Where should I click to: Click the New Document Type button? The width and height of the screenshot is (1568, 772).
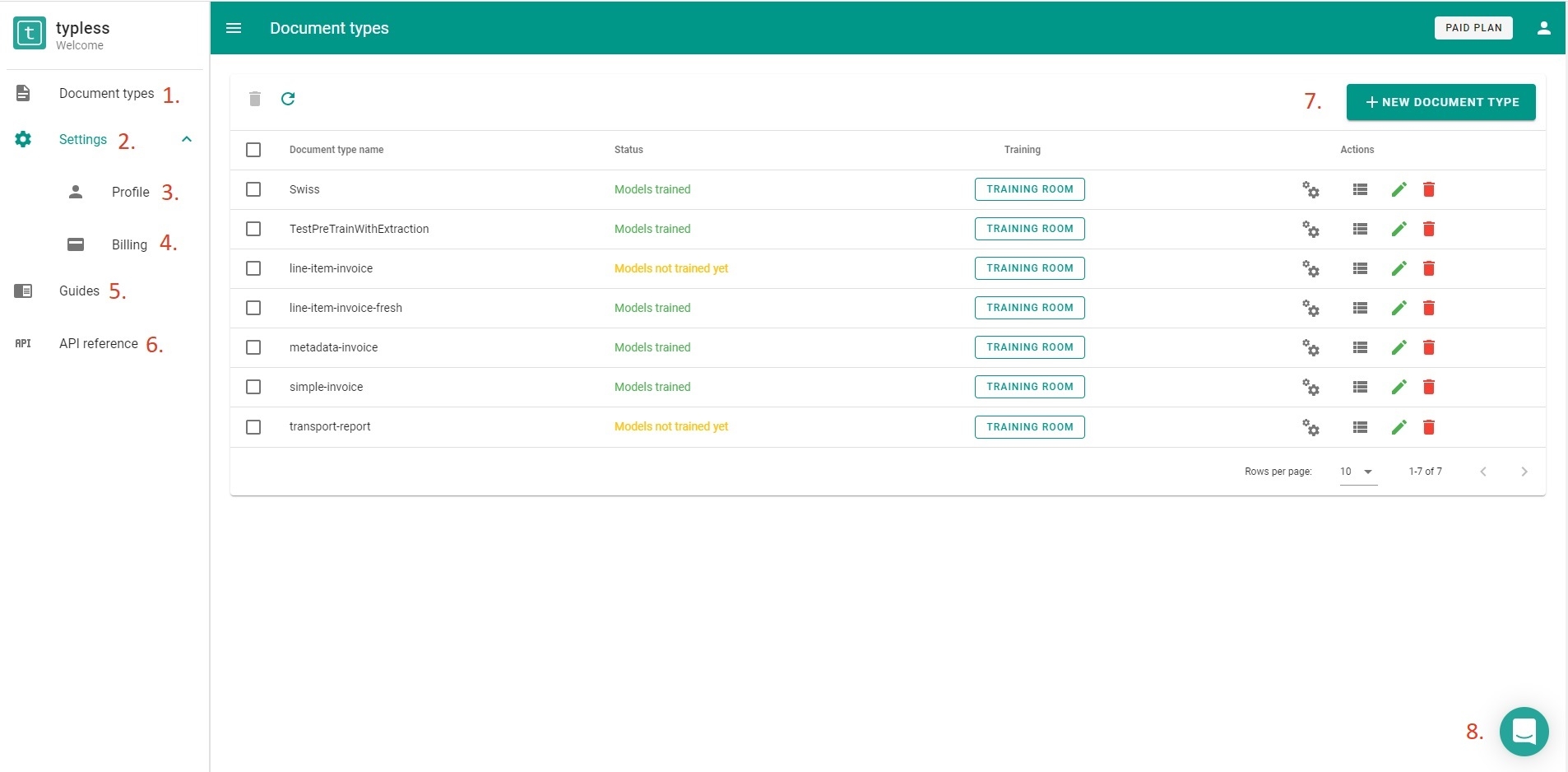[1440, 102]
